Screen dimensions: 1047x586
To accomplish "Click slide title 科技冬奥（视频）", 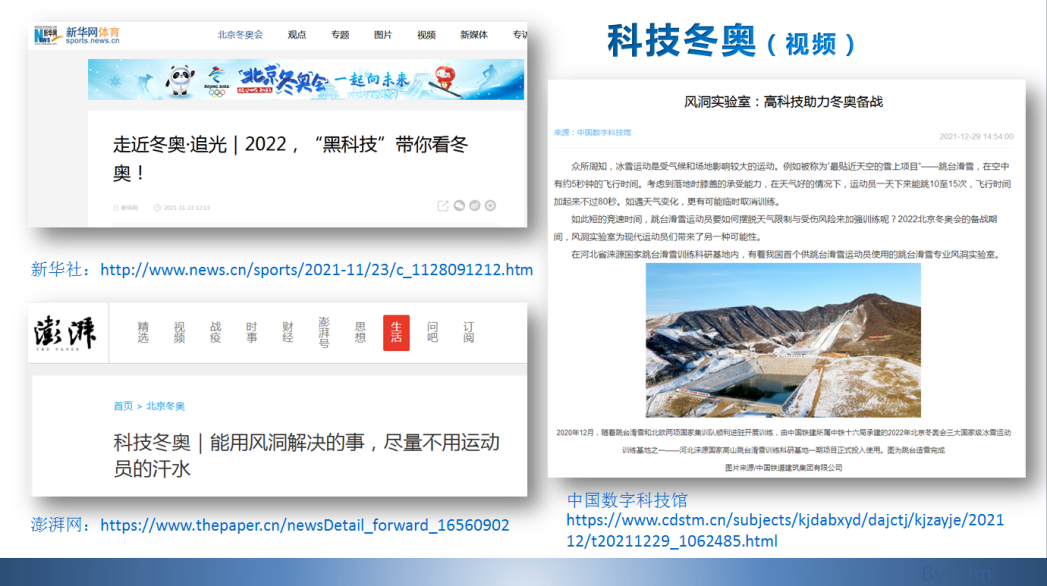I will tap(731, 41).
